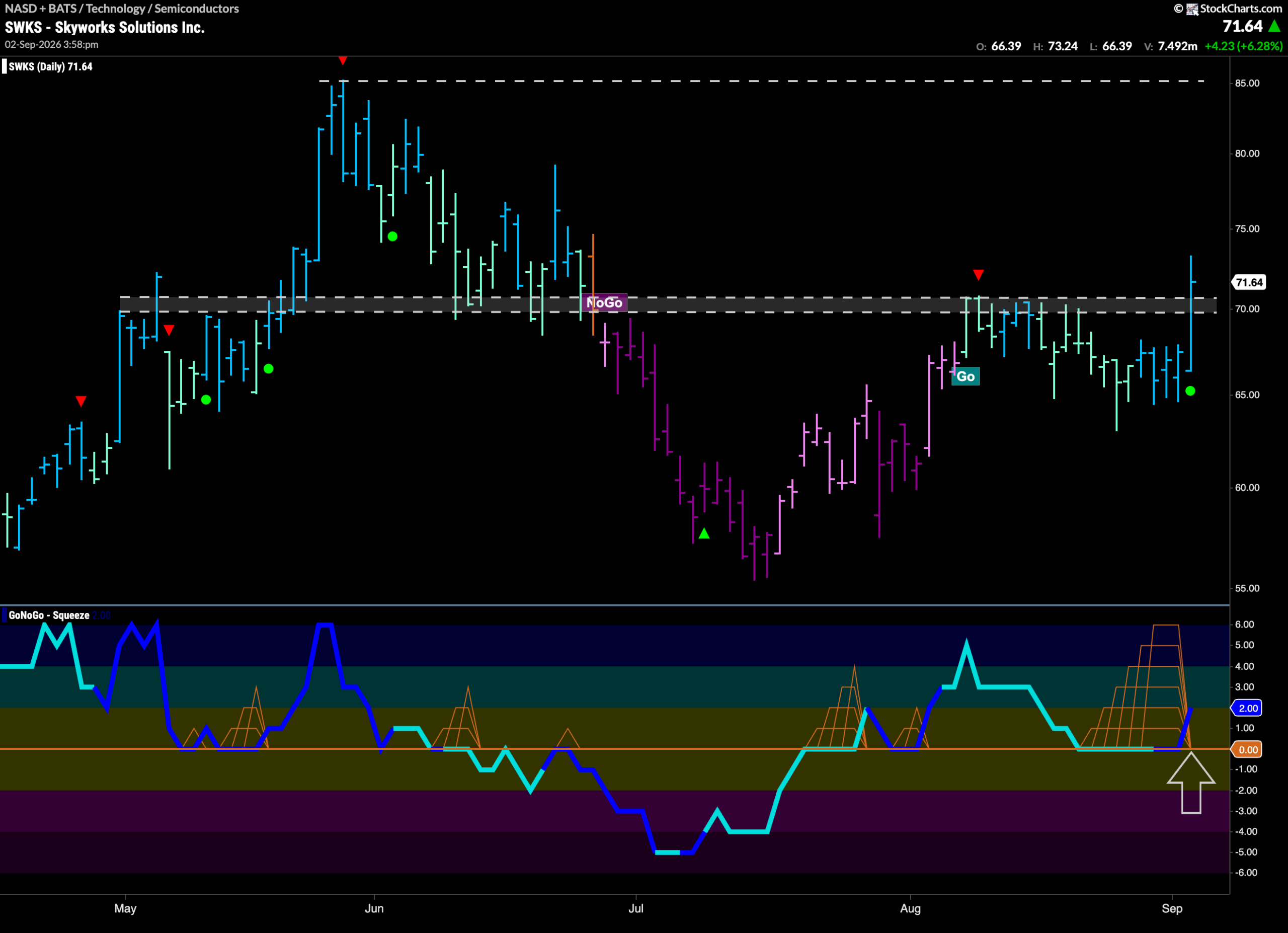
Task: Select the red triangle marker at the 85.00 peak
Action: tap(343, 60)
